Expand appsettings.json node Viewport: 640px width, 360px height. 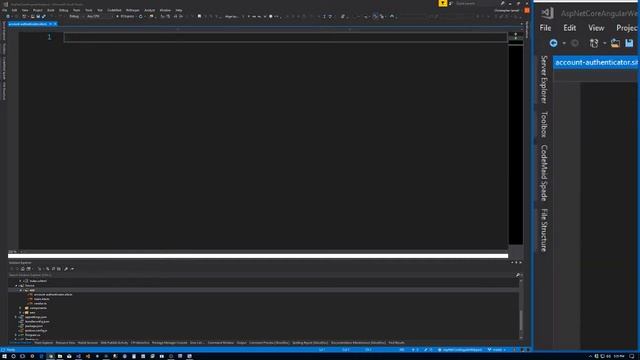[16, 317]
